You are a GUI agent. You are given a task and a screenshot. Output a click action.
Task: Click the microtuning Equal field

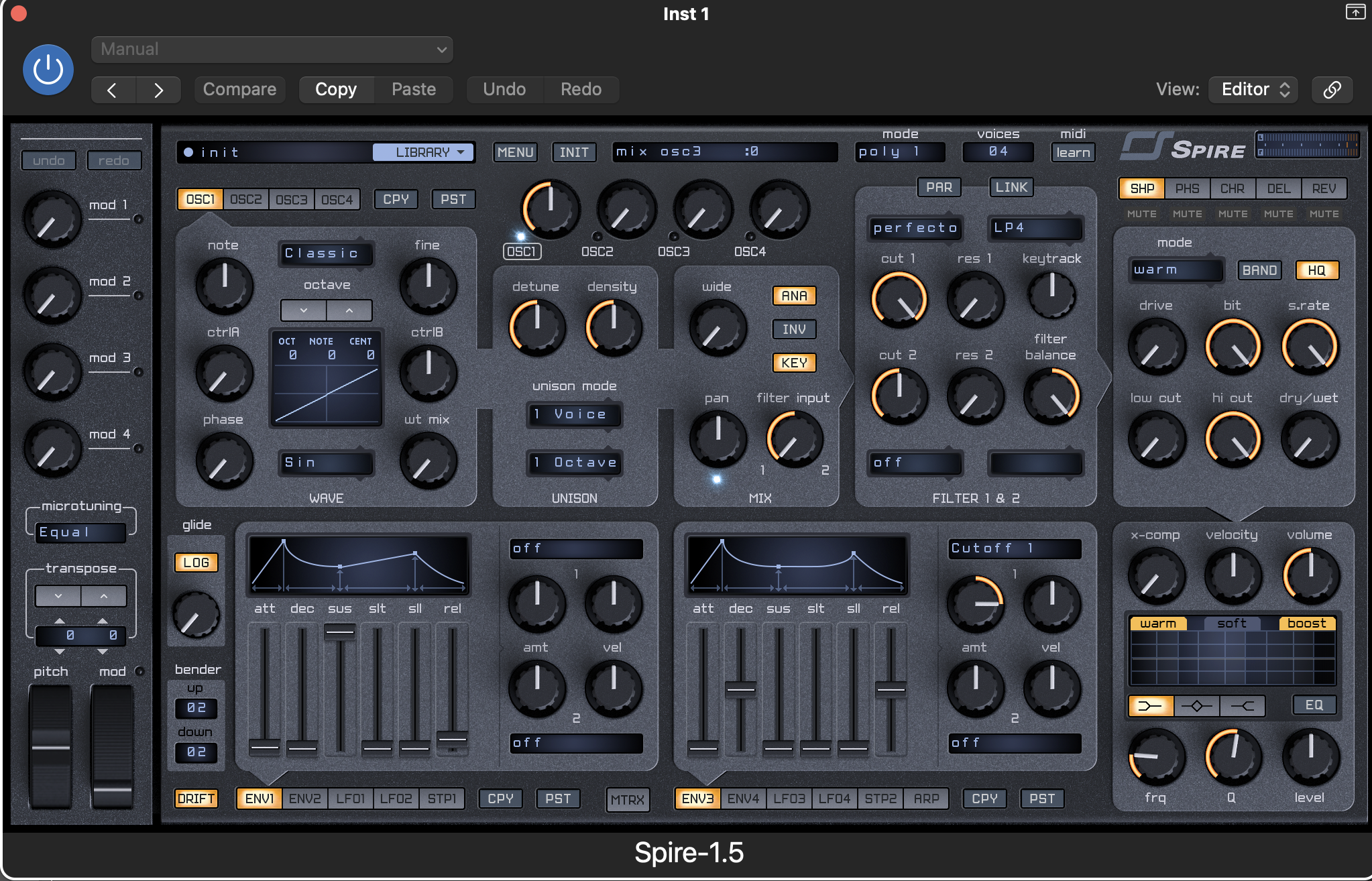80,532
